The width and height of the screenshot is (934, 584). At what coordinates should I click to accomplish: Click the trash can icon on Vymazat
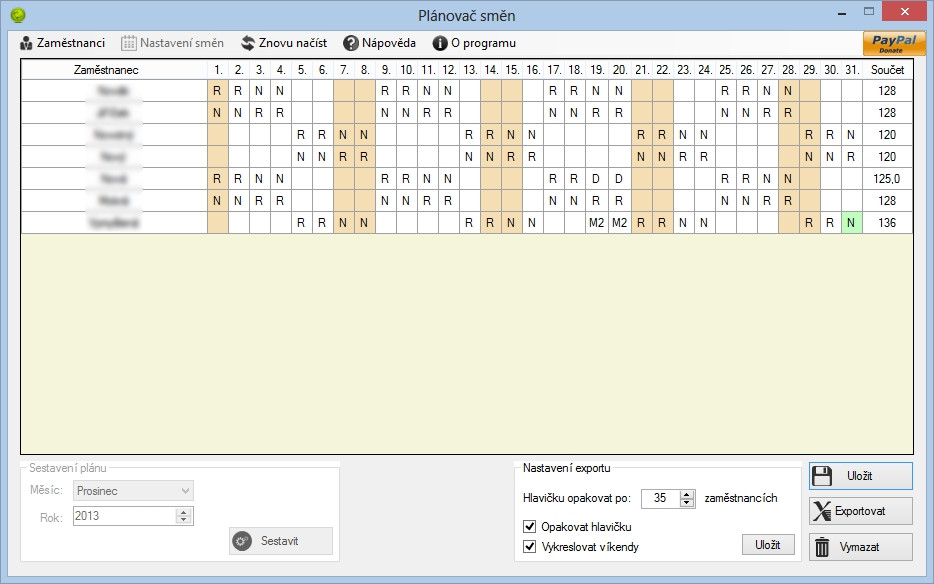pos(822,546)
